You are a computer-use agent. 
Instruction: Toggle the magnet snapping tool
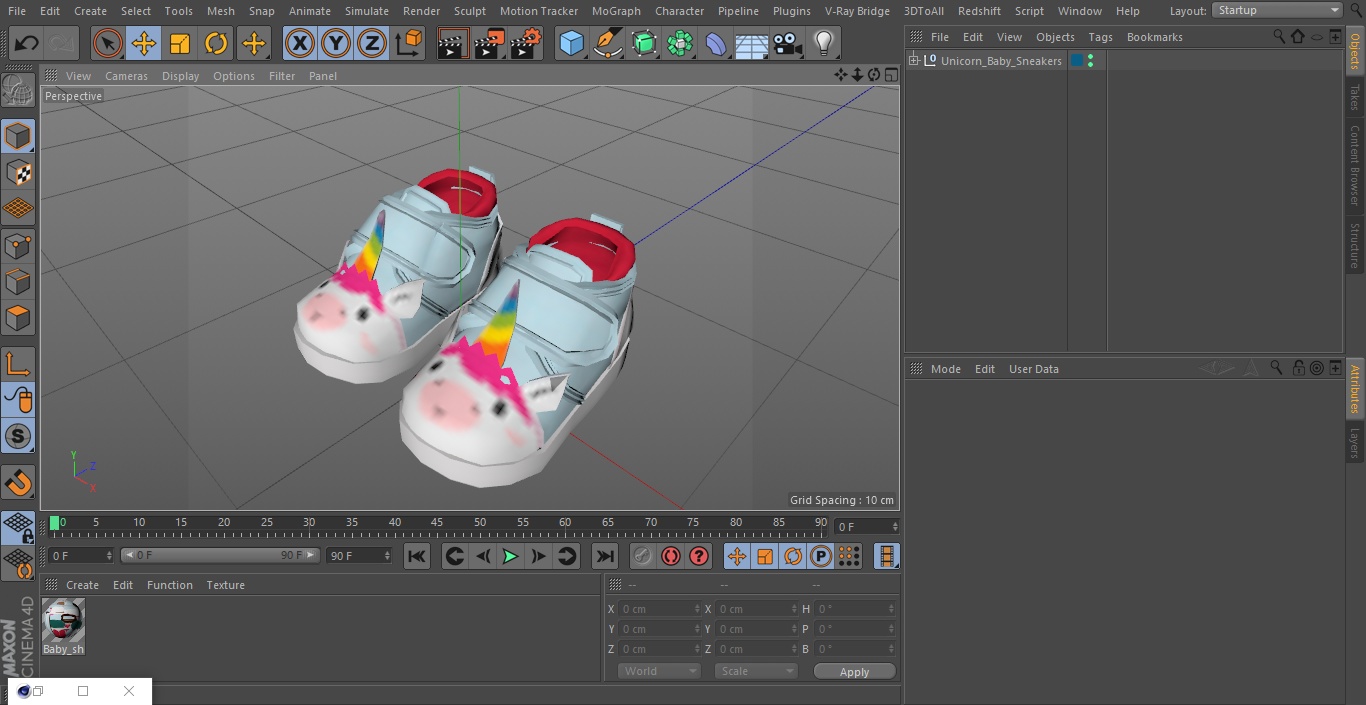click(18, 483)
